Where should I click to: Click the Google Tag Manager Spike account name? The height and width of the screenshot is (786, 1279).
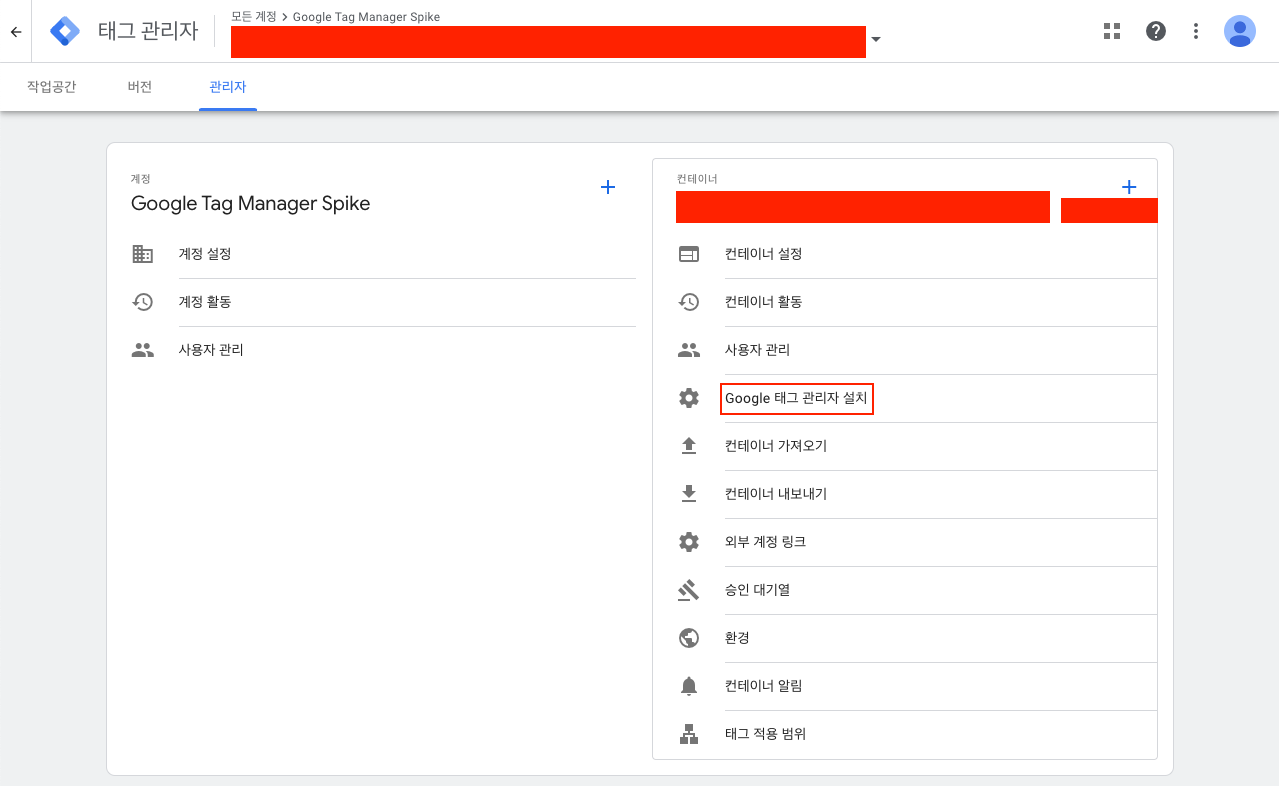pyautogui.click(x=251, y=204)
